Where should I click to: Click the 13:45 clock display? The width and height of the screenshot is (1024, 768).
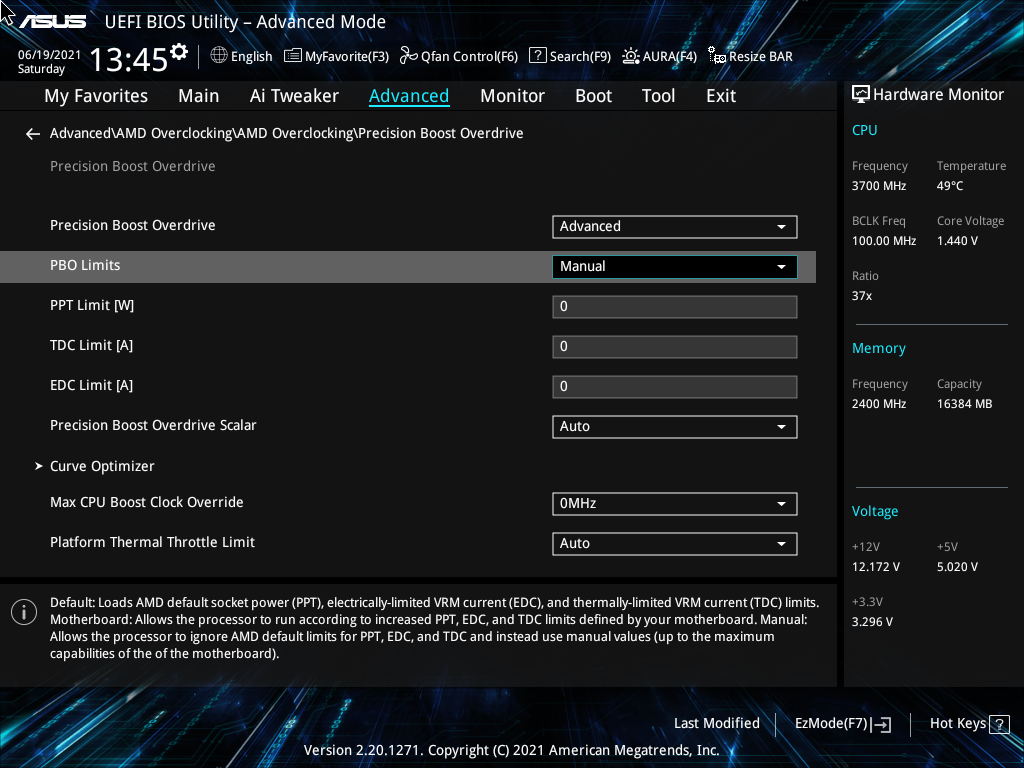[129, 59]
